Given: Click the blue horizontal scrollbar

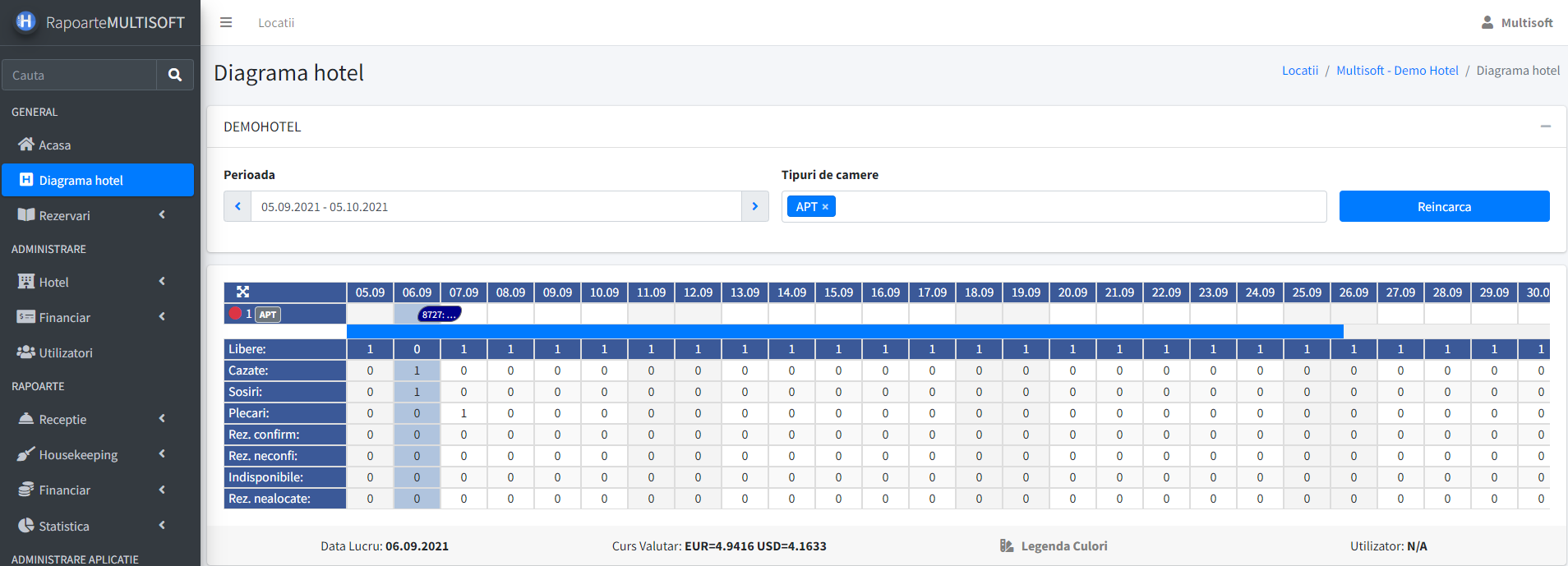Looking at the screenshot, I should tap(844, 331).
